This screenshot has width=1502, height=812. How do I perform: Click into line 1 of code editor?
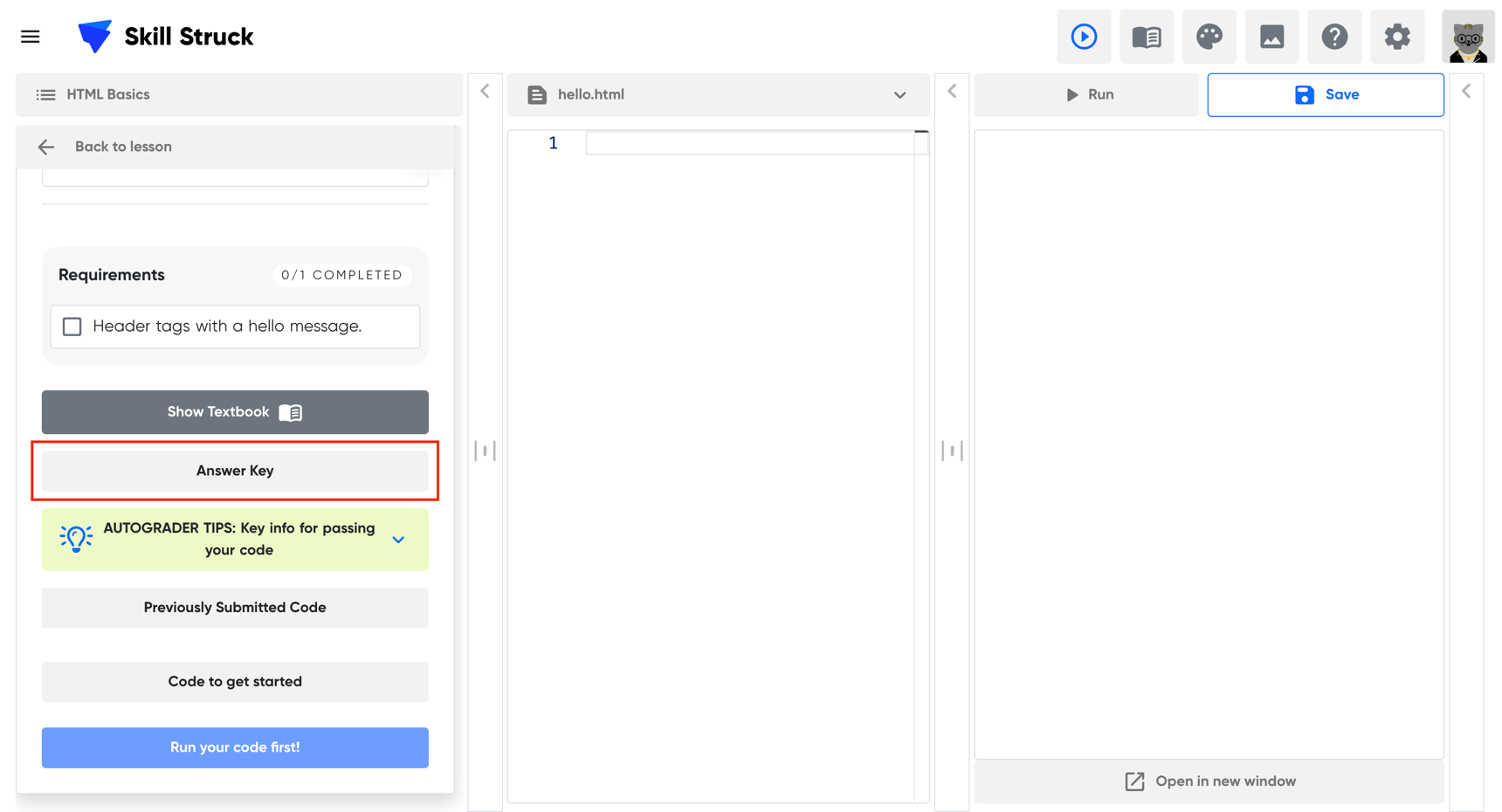point(751,143)
